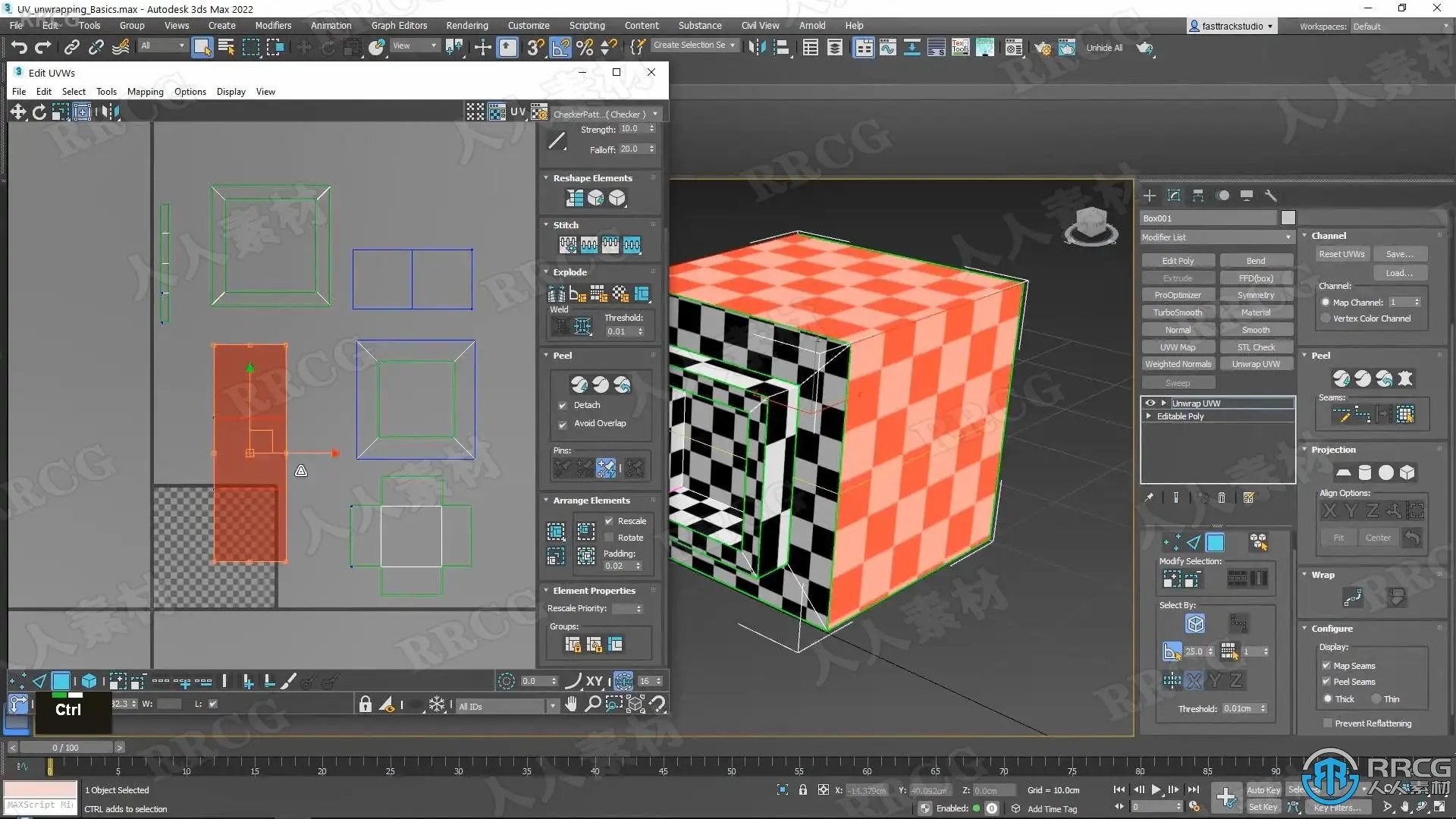Click Planar Map icon in Projection rollout
Image resolution: width=1456 pixels, height=819 pixels.
pos(1343,472)
